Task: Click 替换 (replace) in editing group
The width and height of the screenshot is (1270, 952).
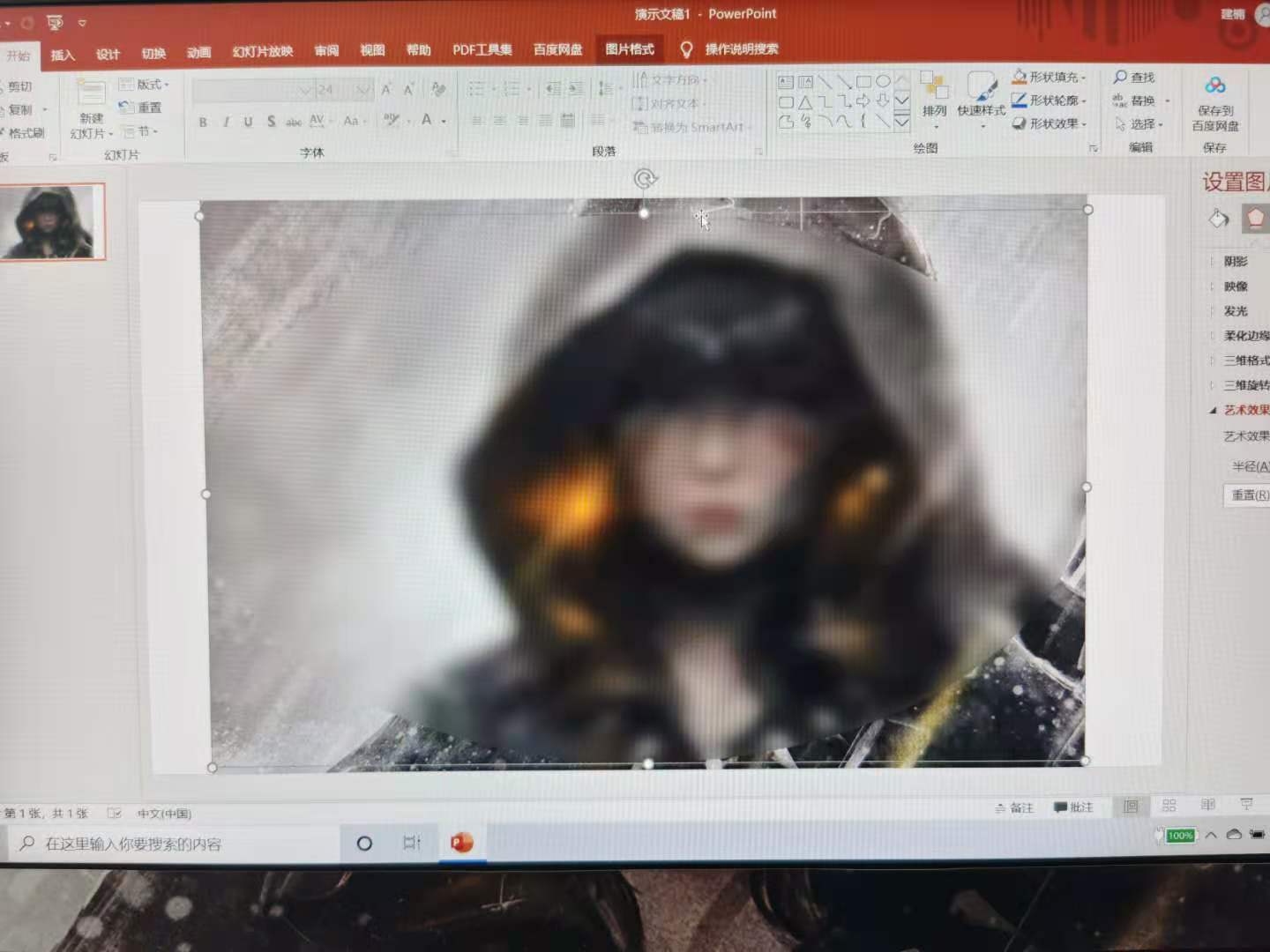Action: click(x=1134, y=100)
